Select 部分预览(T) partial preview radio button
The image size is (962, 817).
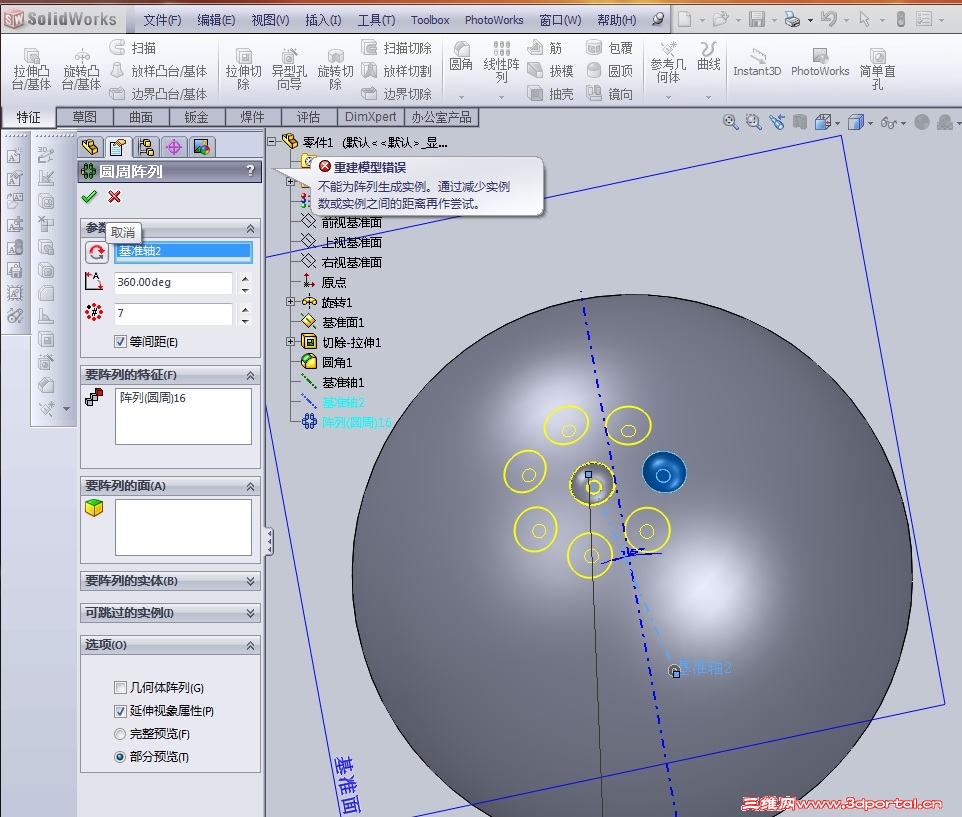120,757
